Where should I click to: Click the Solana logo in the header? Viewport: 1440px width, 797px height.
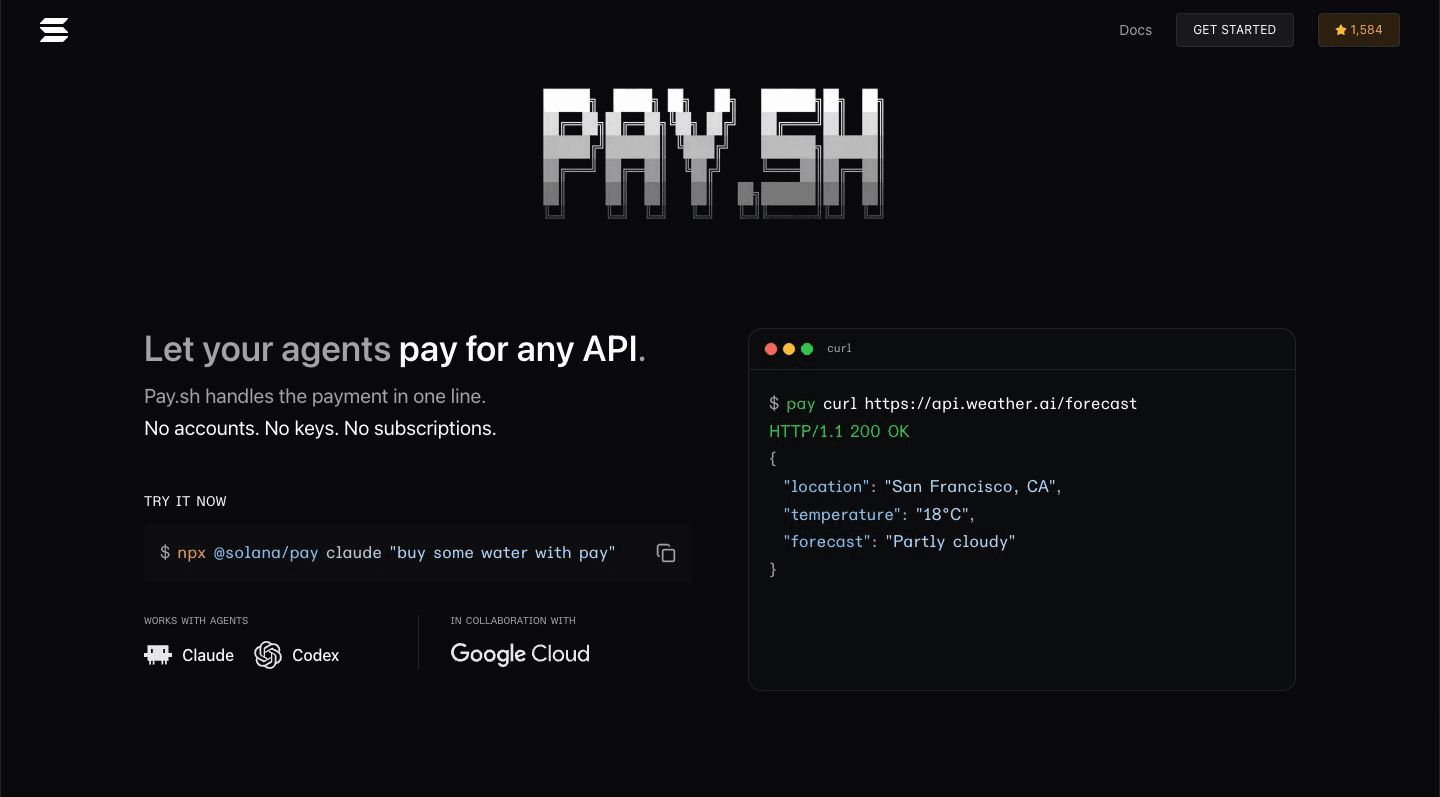[54, 30]
